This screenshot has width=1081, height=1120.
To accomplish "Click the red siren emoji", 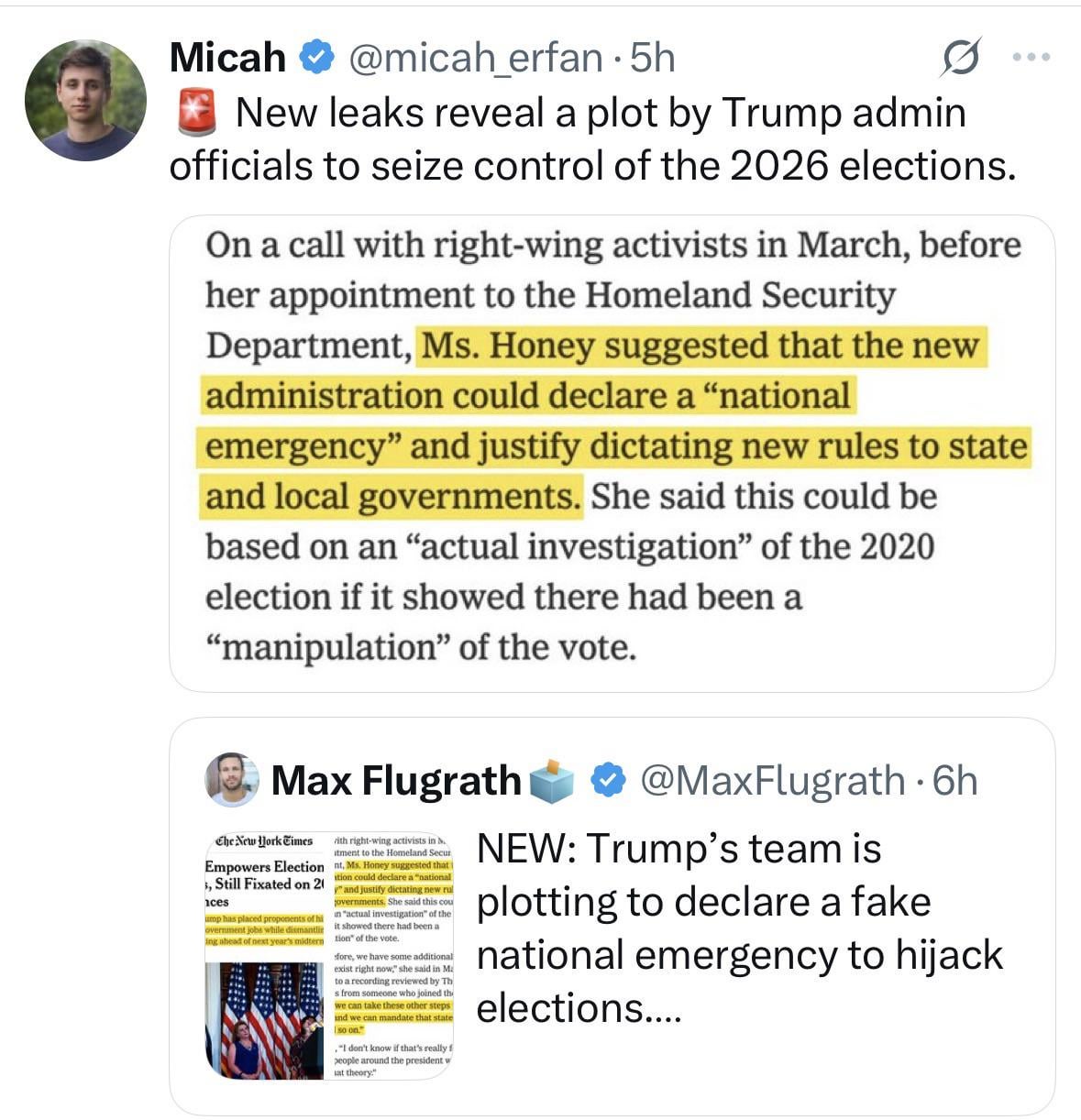I will [x=194, y=113].
